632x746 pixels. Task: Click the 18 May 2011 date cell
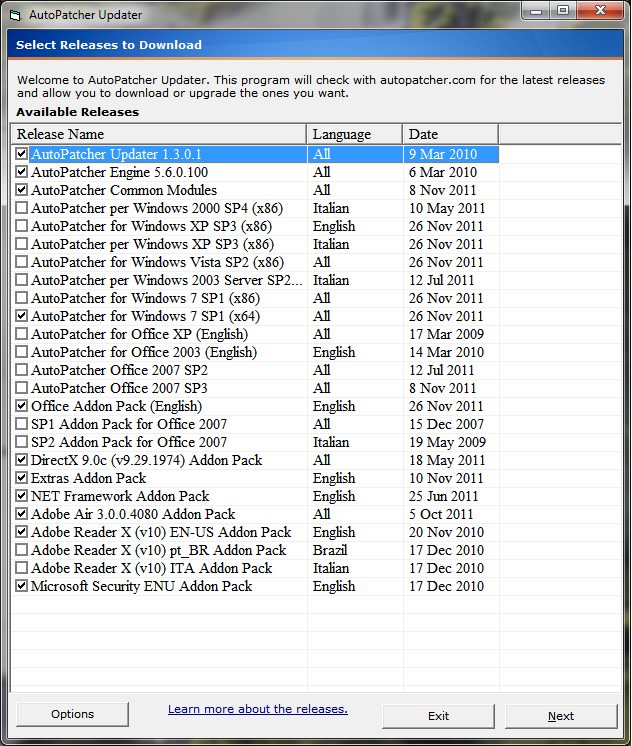[x=447, y=460]
